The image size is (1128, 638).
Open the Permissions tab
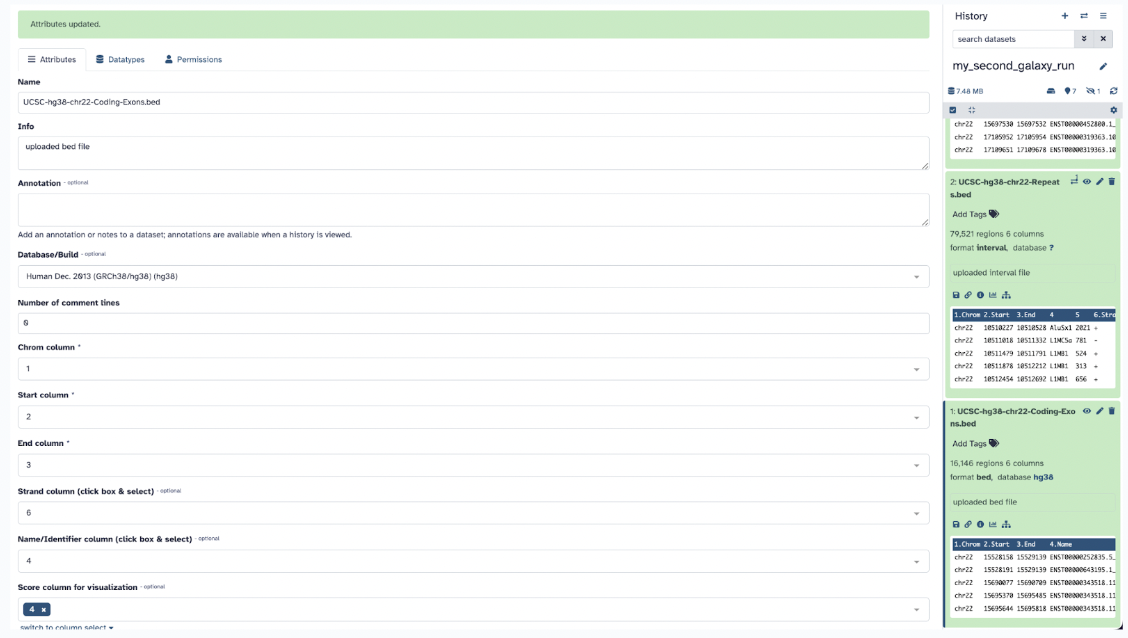(x=193, y=60)
